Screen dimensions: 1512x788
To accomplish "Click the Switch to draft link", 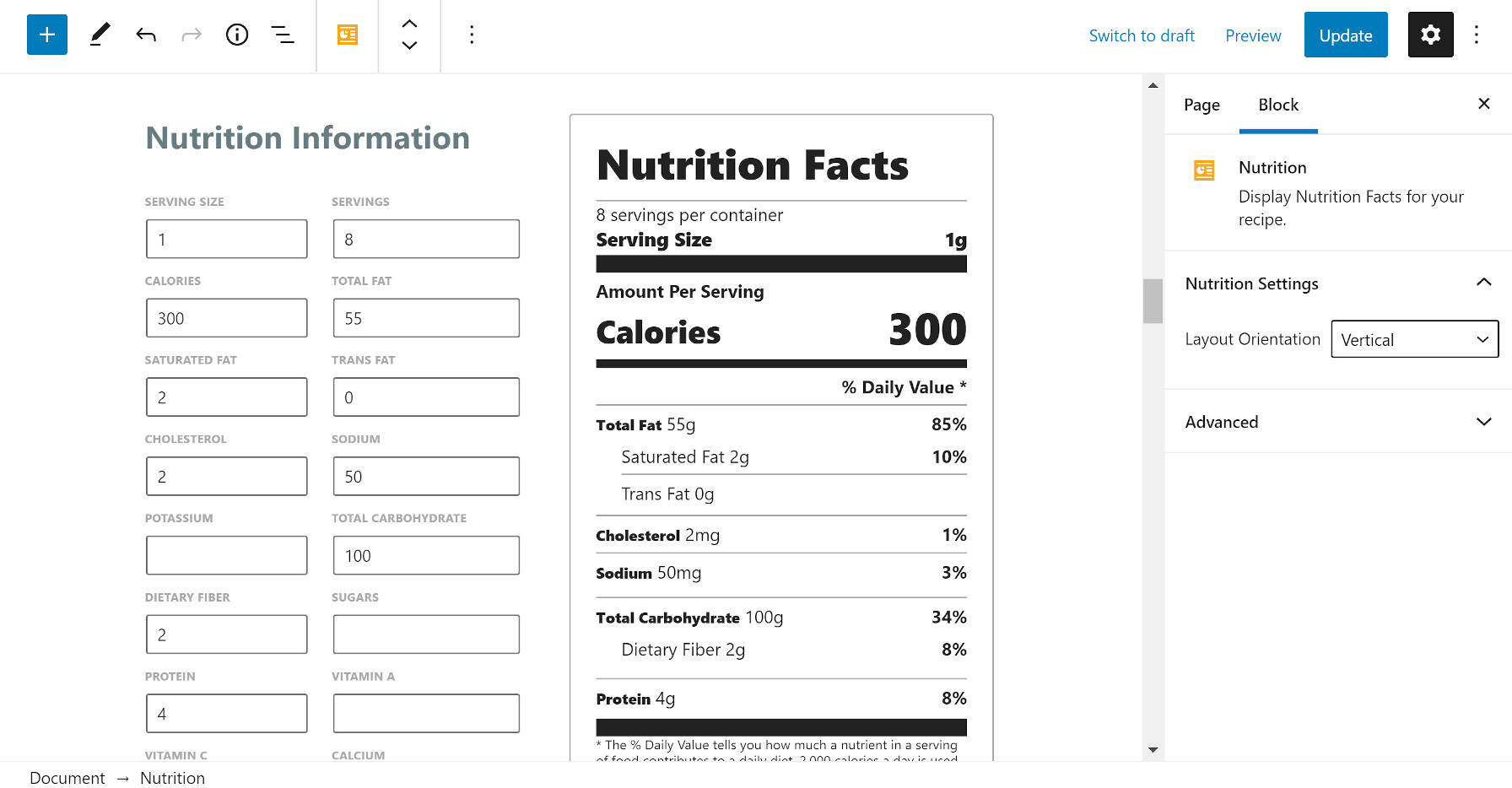I will tap(1142, 35).
